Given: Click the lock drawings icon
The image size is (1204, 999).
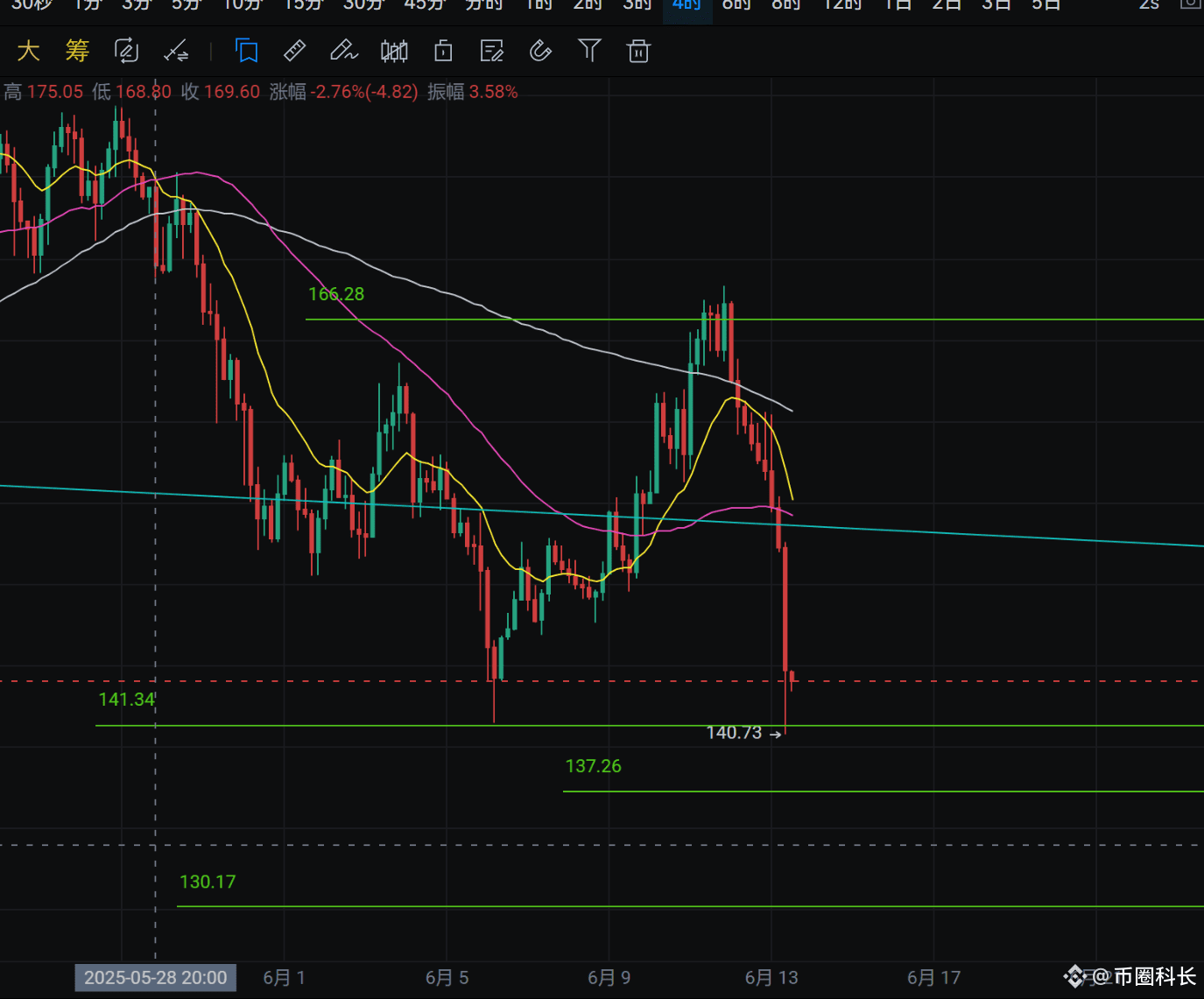Looking at the screenshot, I should 443,51.
